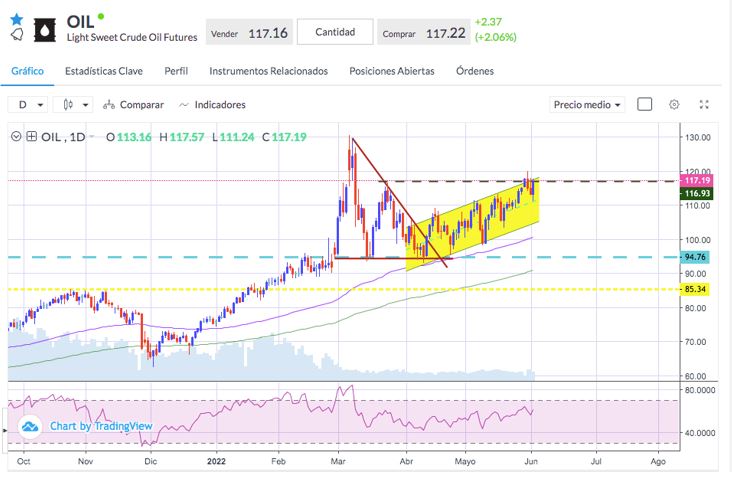Open Indicadores menu

[212, 105]
